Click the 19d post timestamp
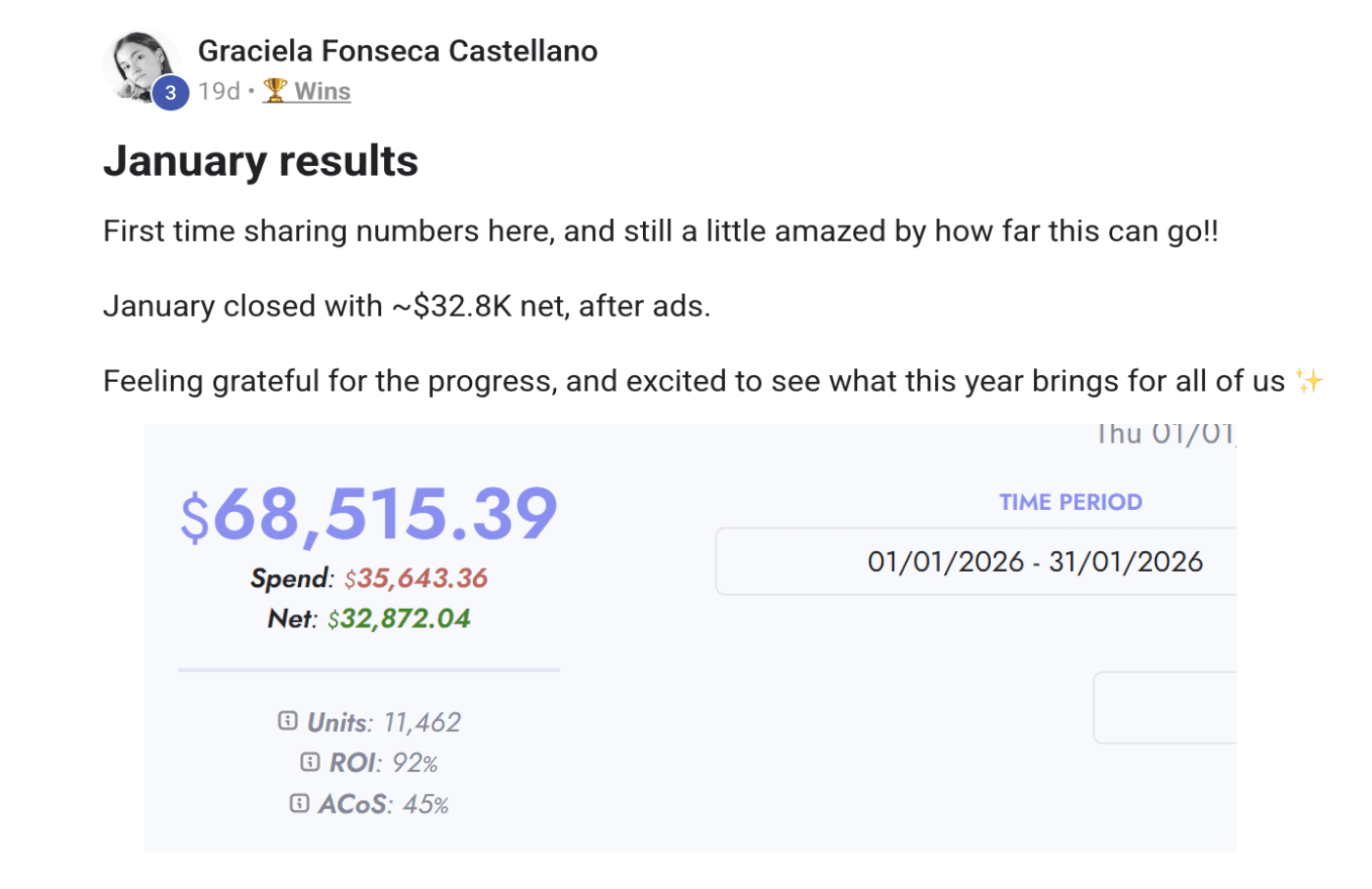This screenshot has height=889, width=1372. 219,91
